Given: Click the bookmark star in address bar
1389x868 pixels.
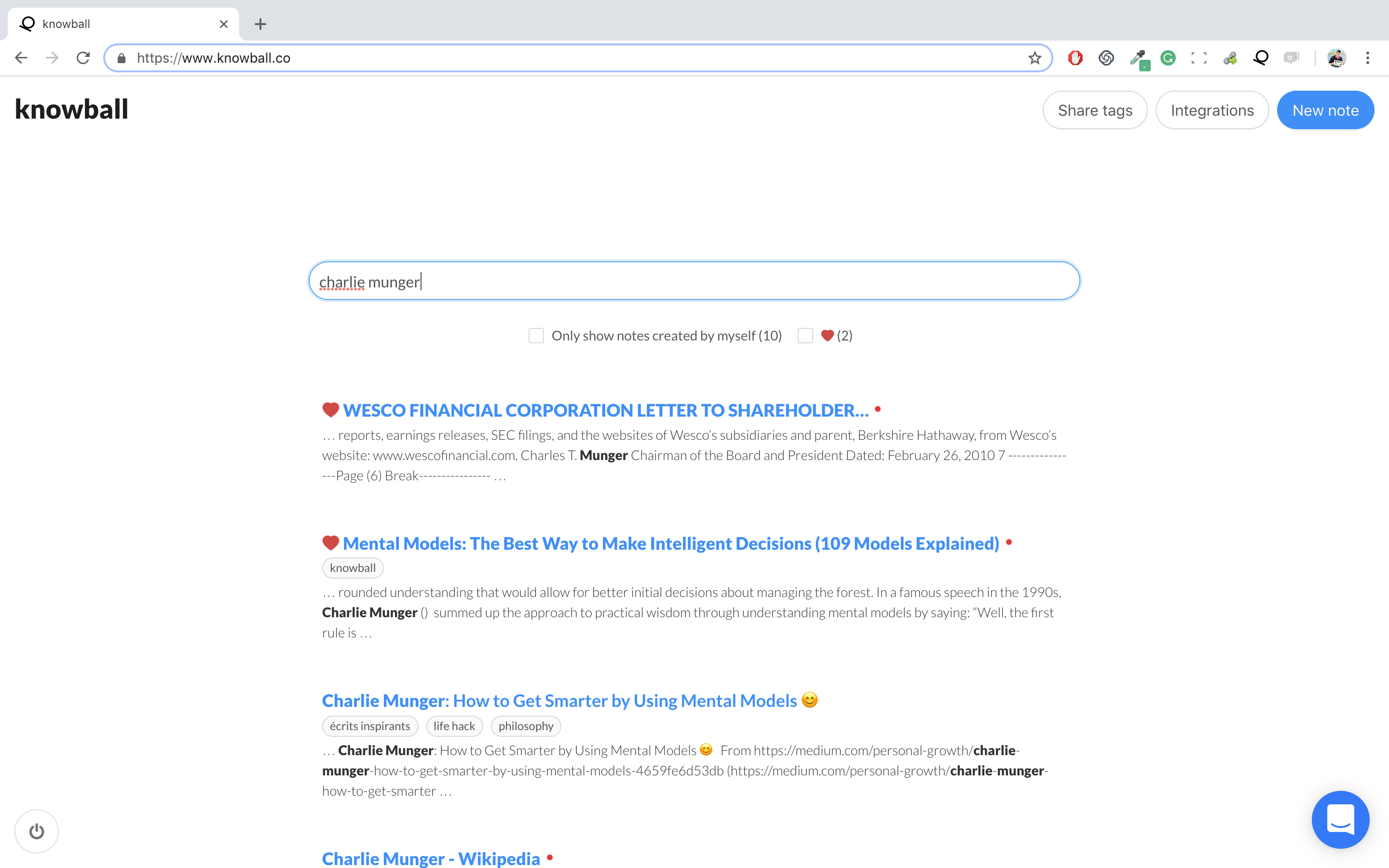Looking at the screenshot, I should [1035, 58].
